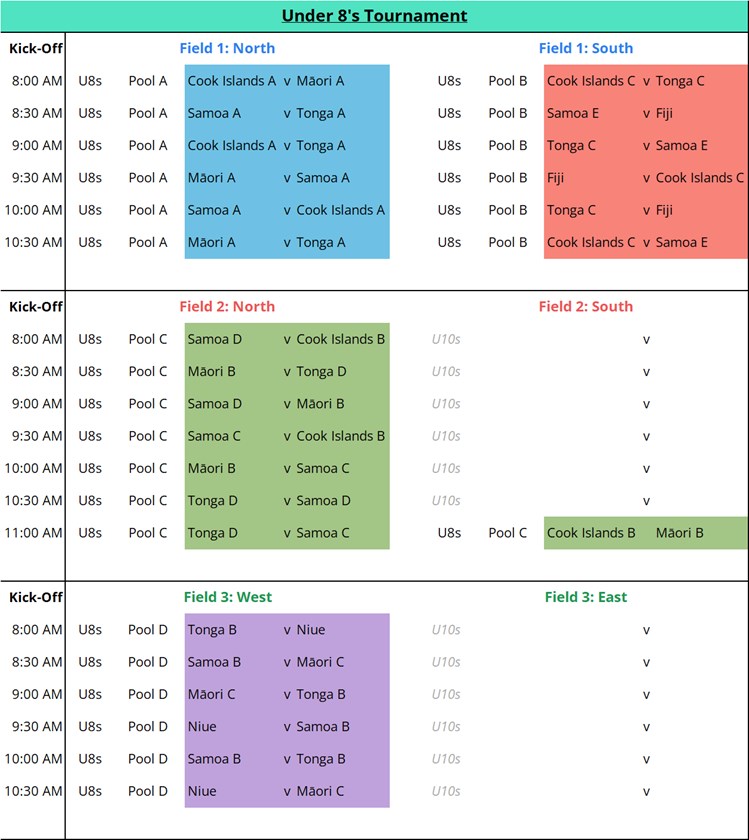Click the topmost Kick-Off column header
The width and height of the screenshot is (749, 840).
point(35,48)
